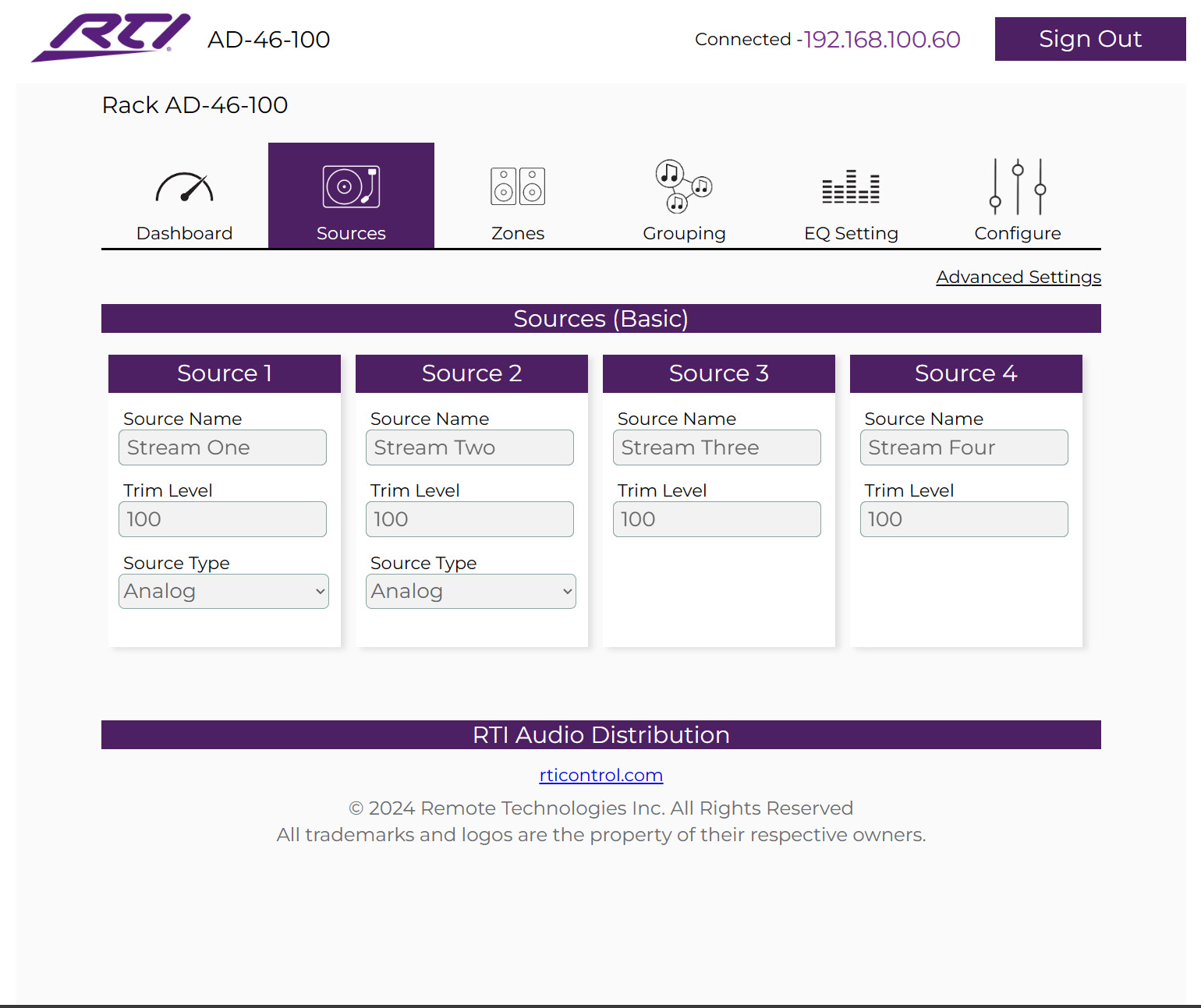Select the Source 4 Trim Level field
This screenshot has width=1201, height=1008.
tap(964, 519)
